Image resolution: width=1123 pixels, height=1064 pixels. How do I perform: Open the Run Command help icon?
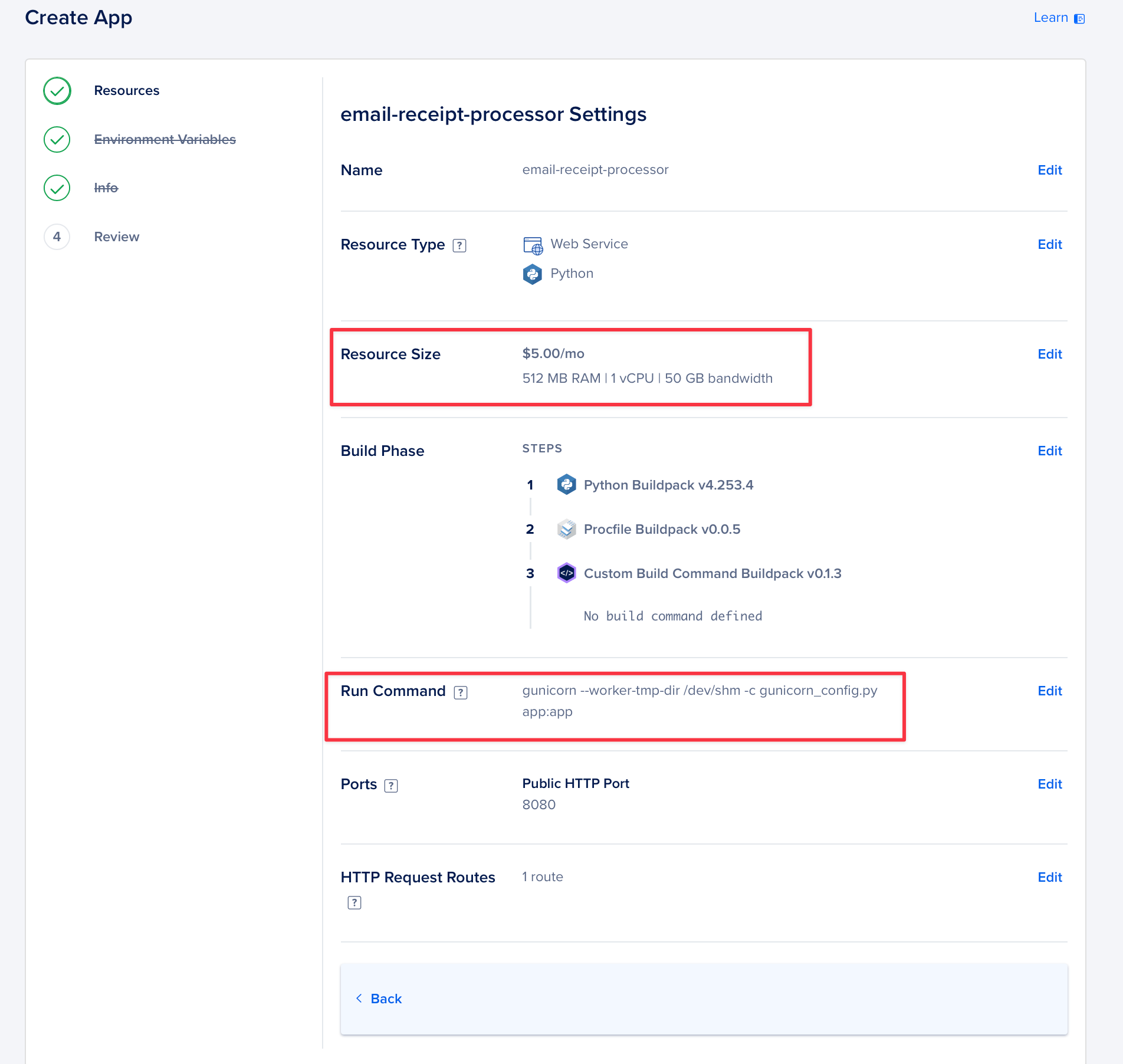pyautogui.click(x=461, y=692)
